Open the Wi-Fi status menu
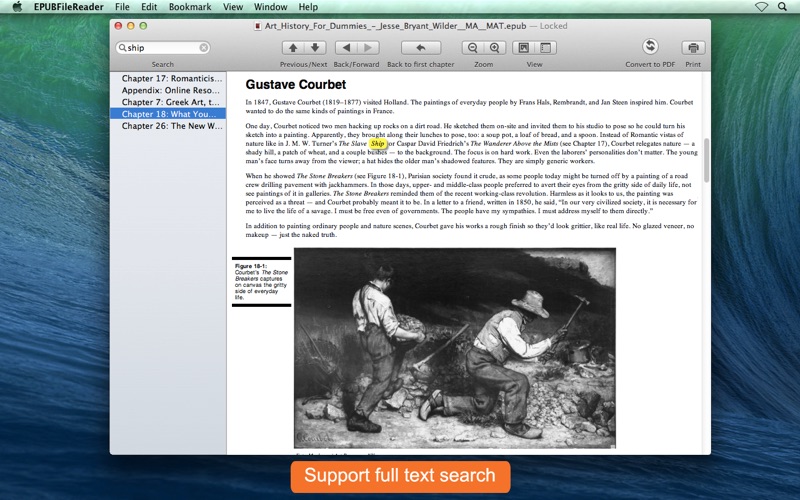The width and height of the screenshot is (800, 500). click(x=761, y=7)
